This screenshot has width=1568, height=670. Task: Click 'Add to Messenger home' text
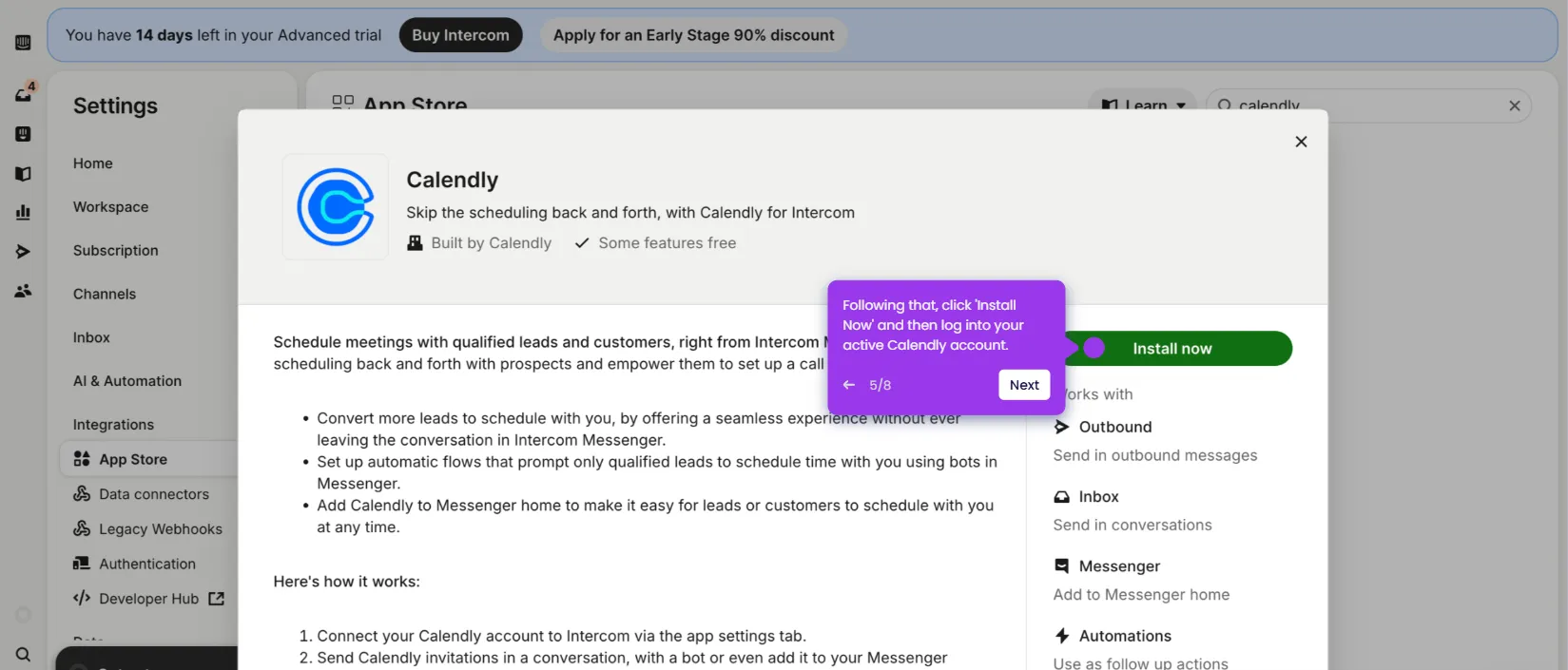click(x=1141, y=595)
